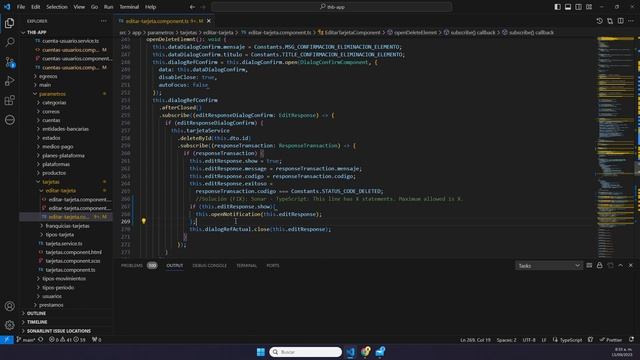Toggle the bottom panel layout button
The height and width of the screenshot is (360, 640).
pos(568,7)
